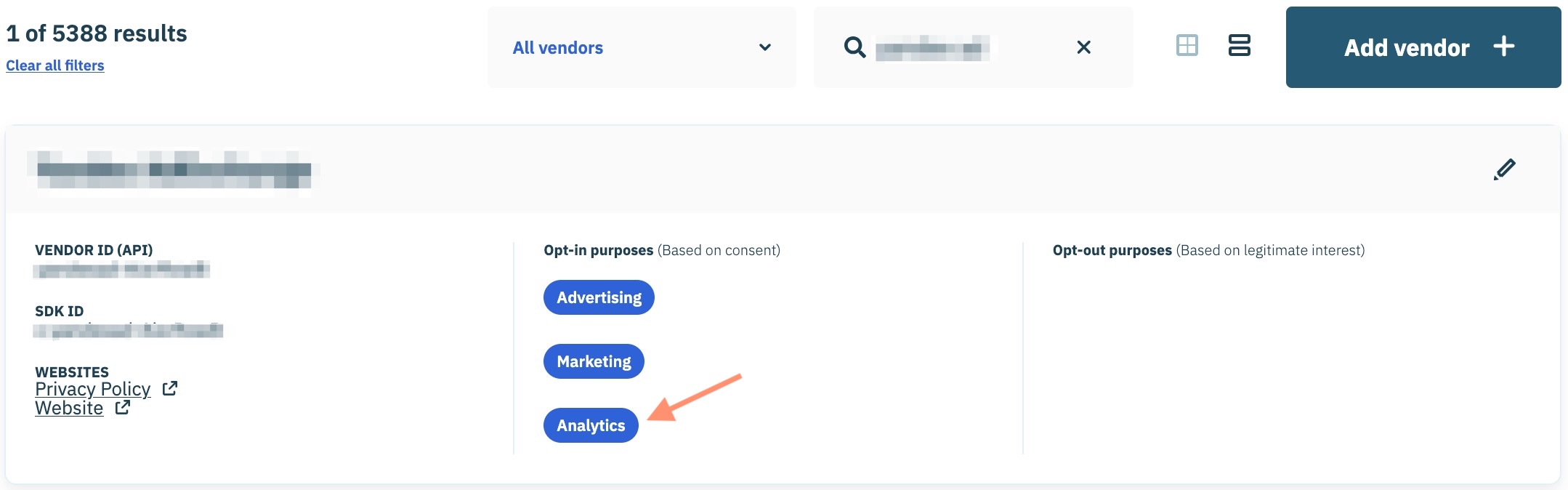Click the Clear all filters link
The height and width of the screenshot is (490, 1568).
point(55,65)
